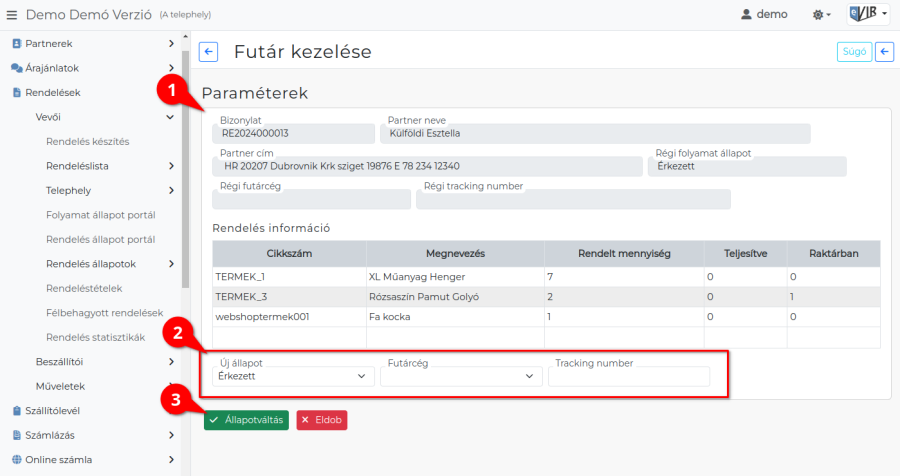
Task: Open the hamburger menu icon
Action: tap(12, 15)
